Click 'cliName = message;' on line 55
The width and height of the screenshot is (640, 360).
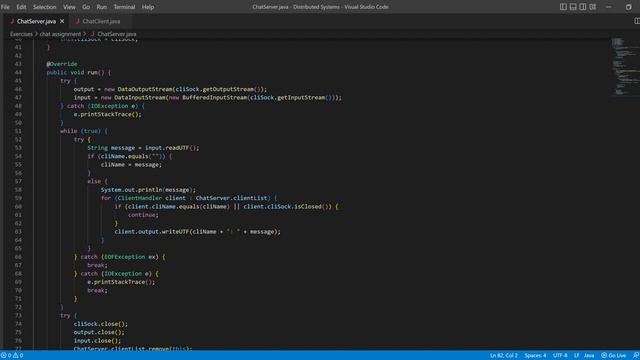pyautogui.click(x=131, y=164)
